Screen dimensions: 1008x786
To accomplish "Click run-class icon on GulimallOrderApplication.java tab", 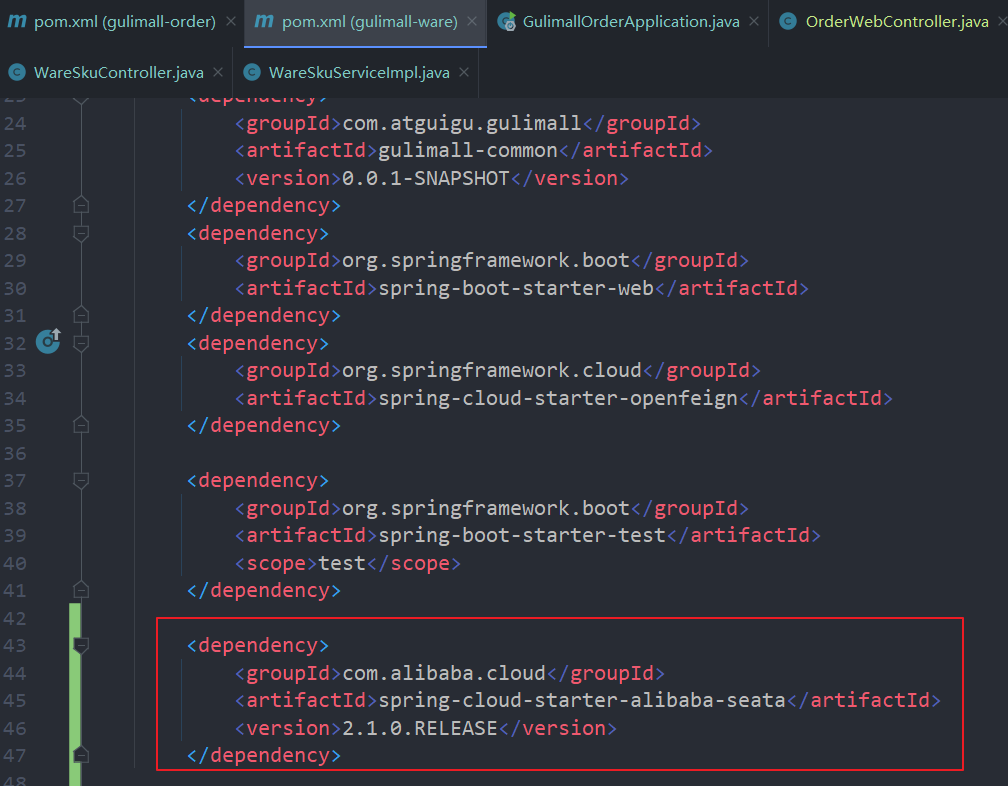I will coord(507,22).
